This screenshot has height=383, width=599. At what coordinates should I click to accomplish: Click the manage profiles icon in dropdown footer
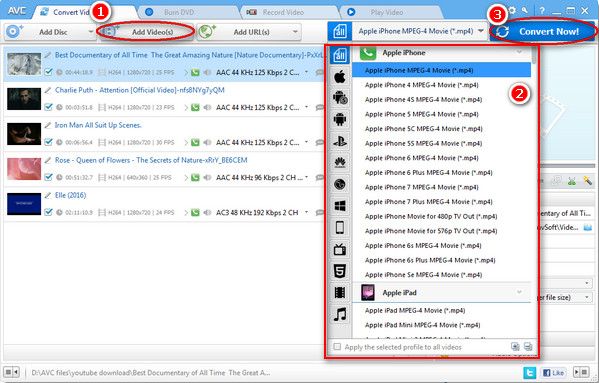click(x=528, y=346)
